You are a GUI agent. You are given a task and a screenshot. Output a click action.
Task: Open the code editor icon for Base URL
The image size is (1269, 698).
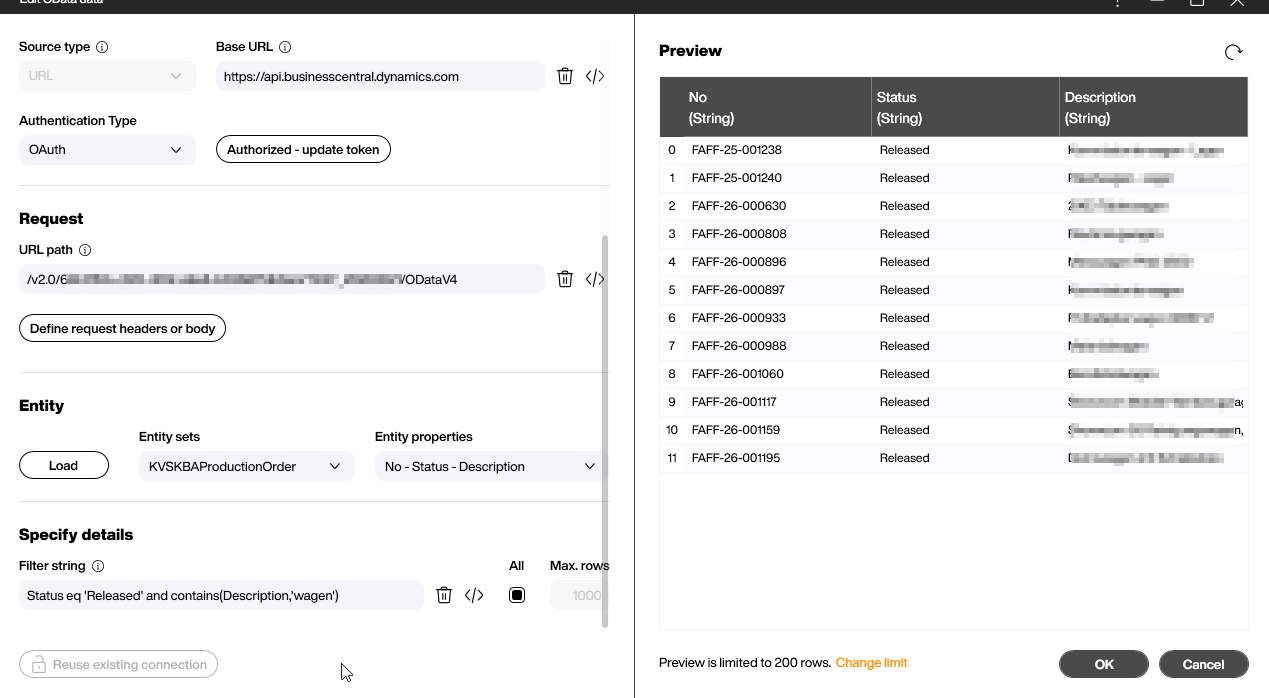[595, 76]
